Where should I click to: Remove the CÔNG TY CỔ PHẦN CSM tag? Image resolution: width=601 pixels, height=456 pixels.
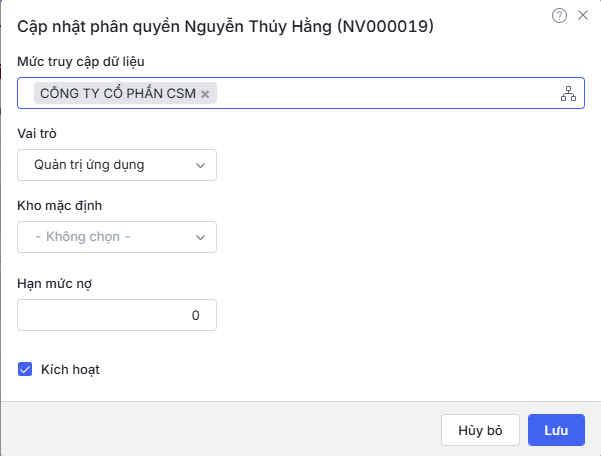click(205, 94)
